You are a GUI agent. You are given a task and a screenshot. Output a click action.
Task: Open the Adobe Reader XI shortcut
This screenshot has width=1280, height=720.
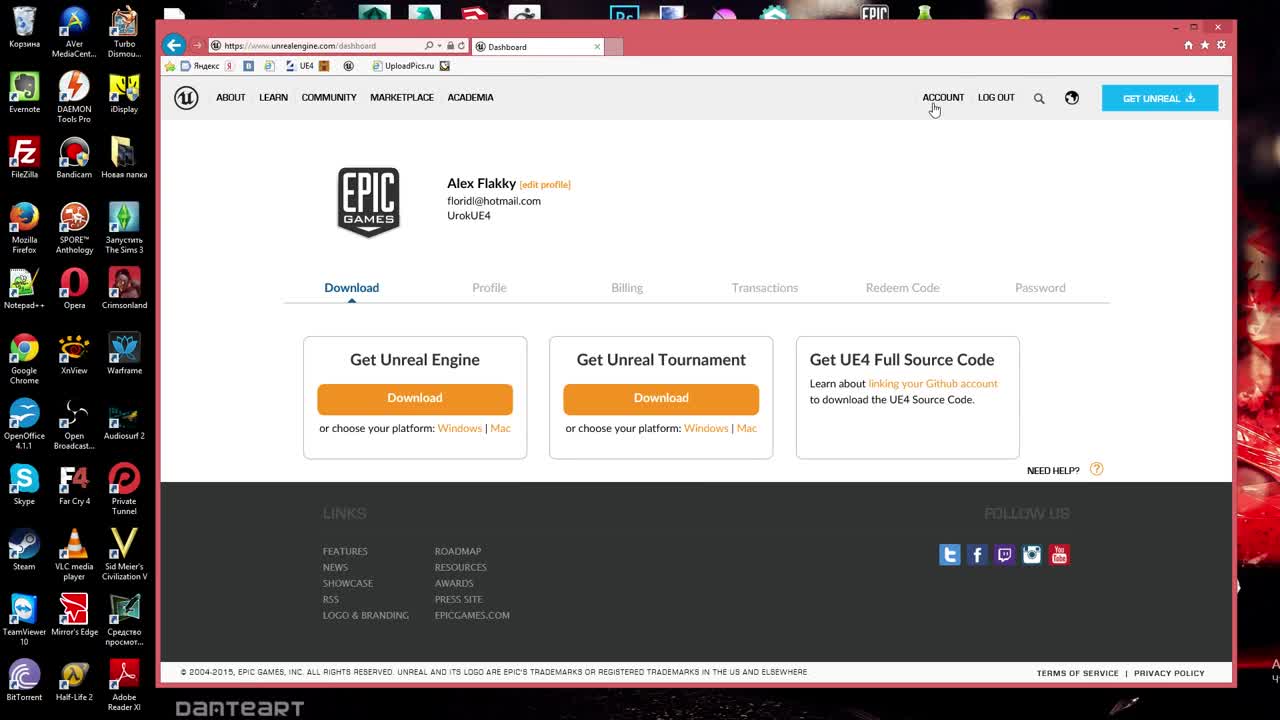[x=124, y=685]
